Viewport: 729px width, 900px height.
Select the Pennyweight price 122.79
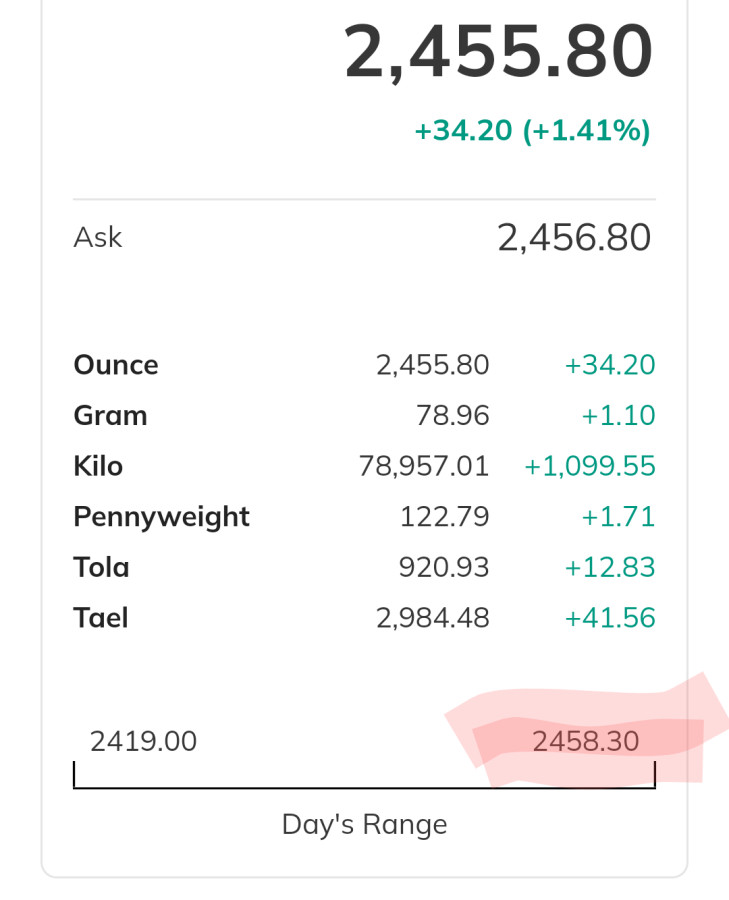tap(445, 517)
